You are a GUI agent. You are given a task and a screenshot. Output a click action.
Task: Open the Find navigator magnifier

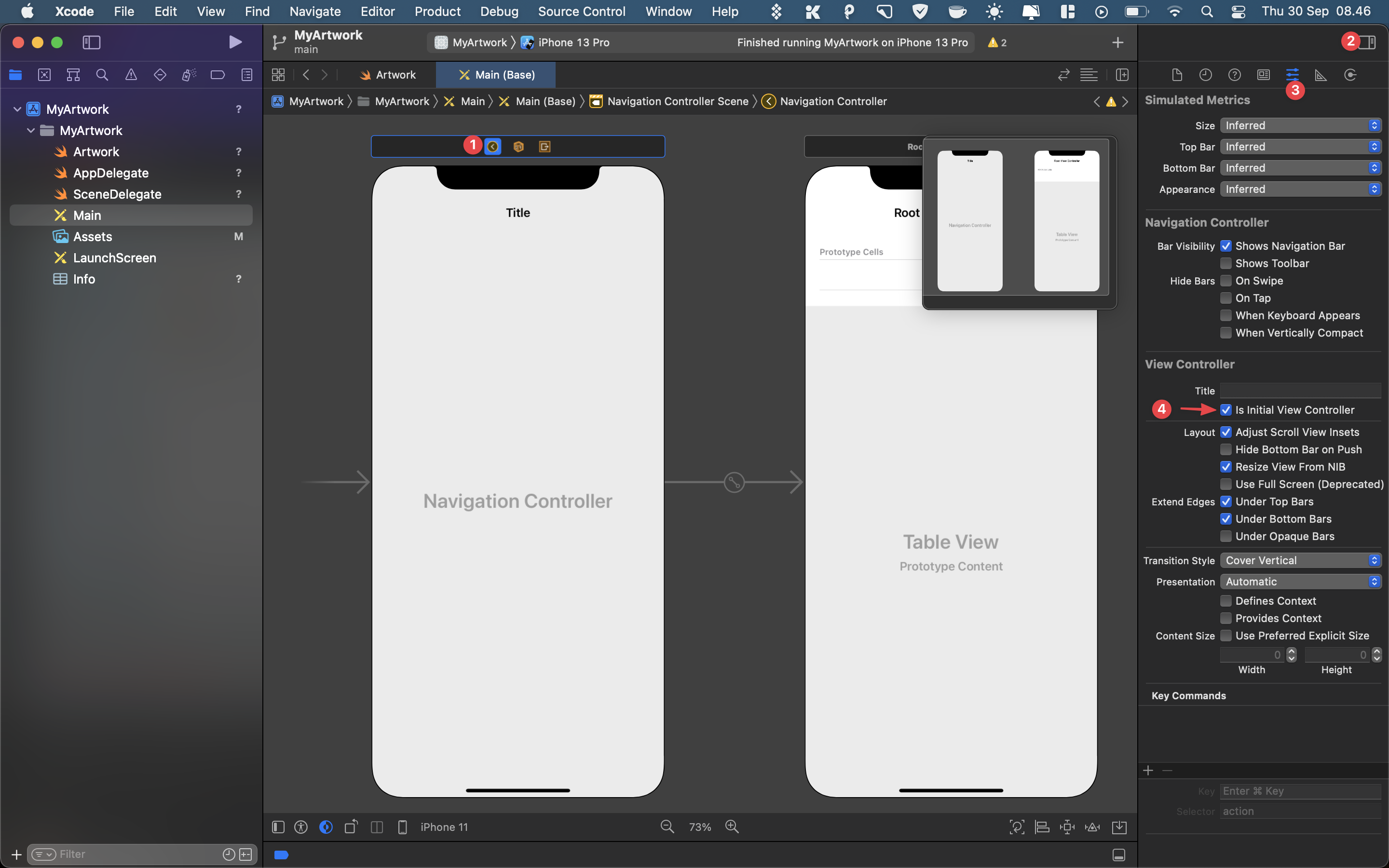(x=102, y=75)
